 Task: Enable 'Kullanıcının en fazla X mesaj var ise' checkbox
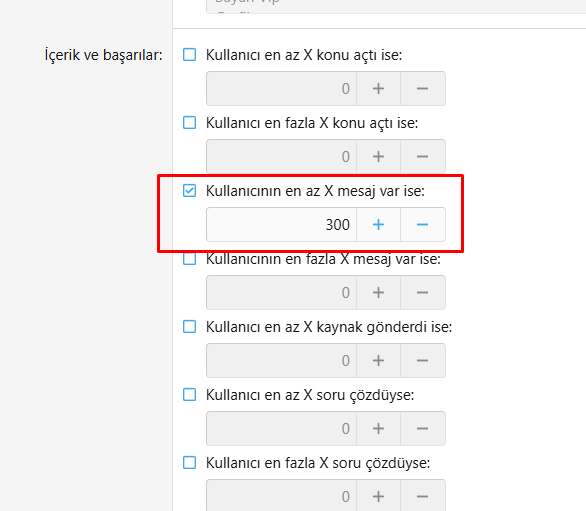tap(189, 259)
